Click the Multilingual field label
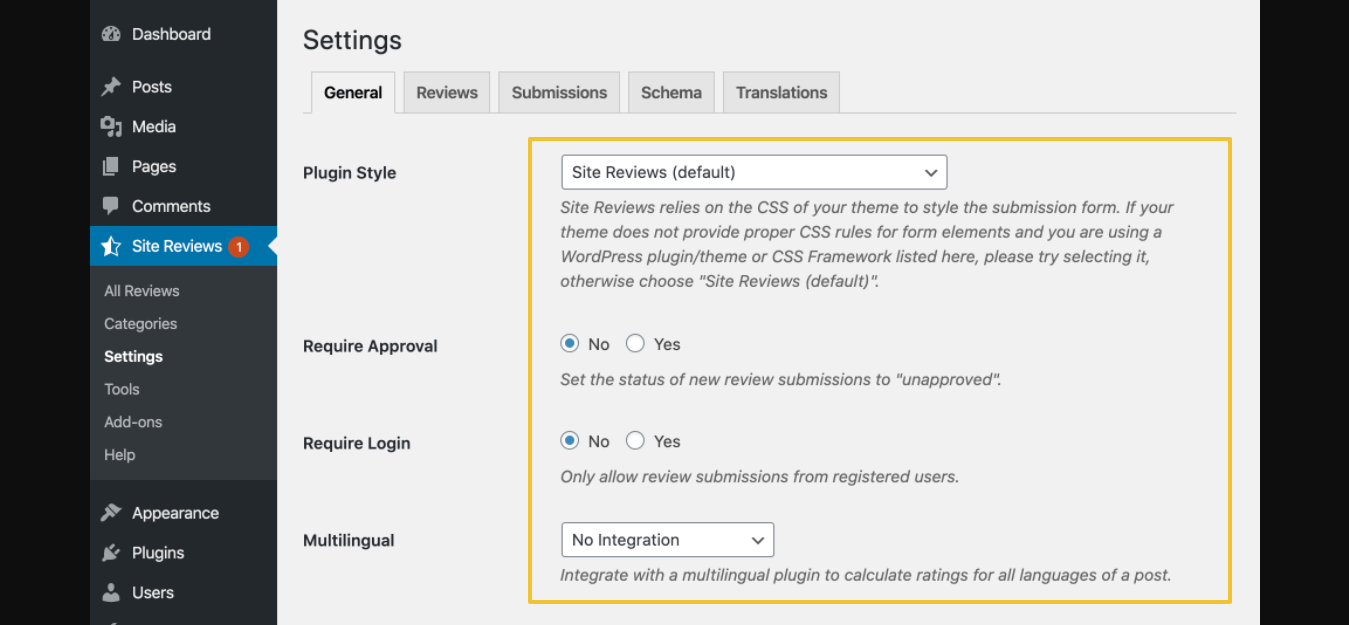The height and width of the screenshot is (625, 1349). click(x=348, y=540)
